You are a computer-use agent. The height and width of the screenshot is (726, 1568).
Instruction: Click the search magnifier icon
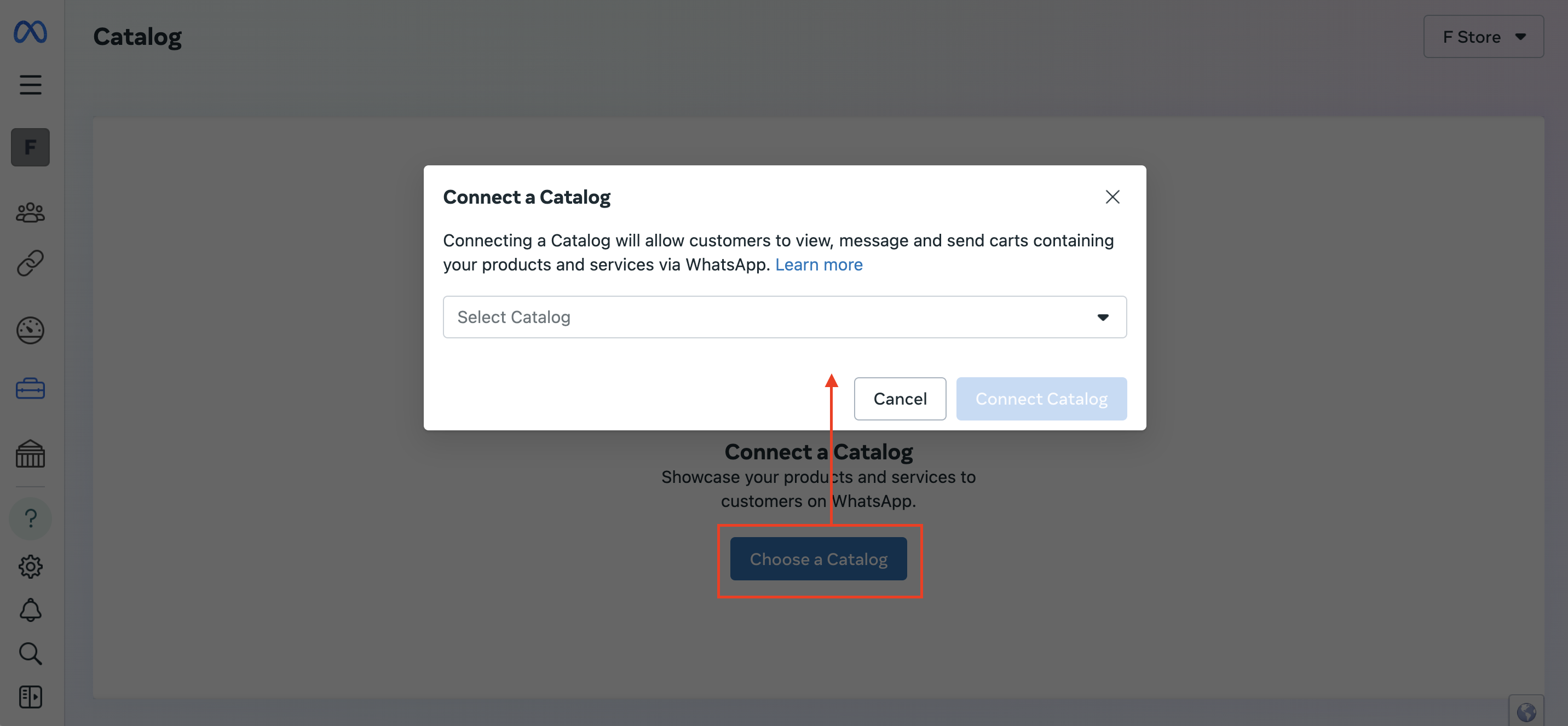point(30,653)
